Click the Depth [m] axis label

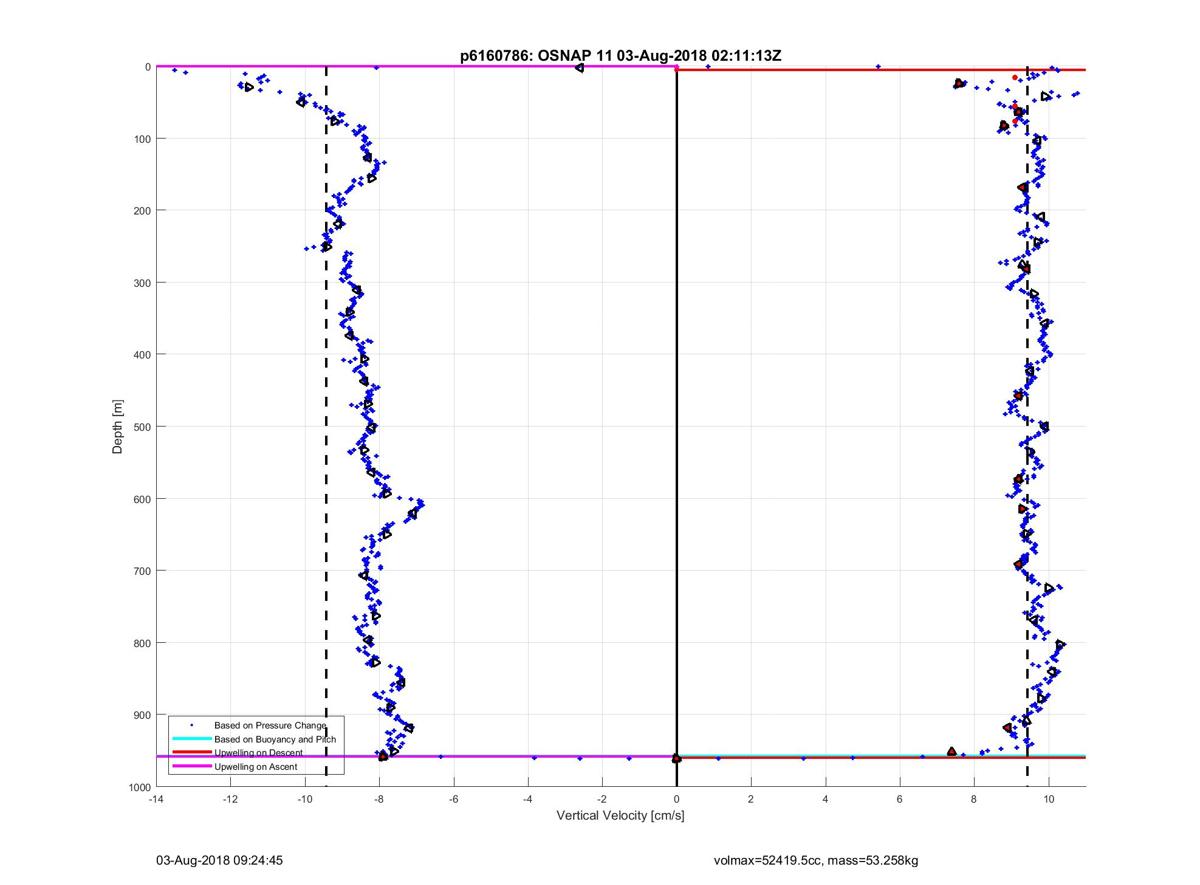point(118,427)
